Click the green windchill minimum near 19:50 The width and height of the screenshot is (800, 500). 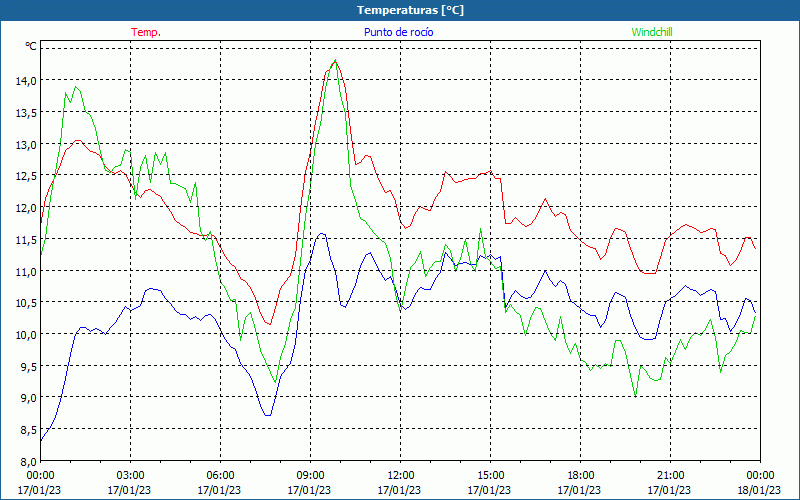635,396
